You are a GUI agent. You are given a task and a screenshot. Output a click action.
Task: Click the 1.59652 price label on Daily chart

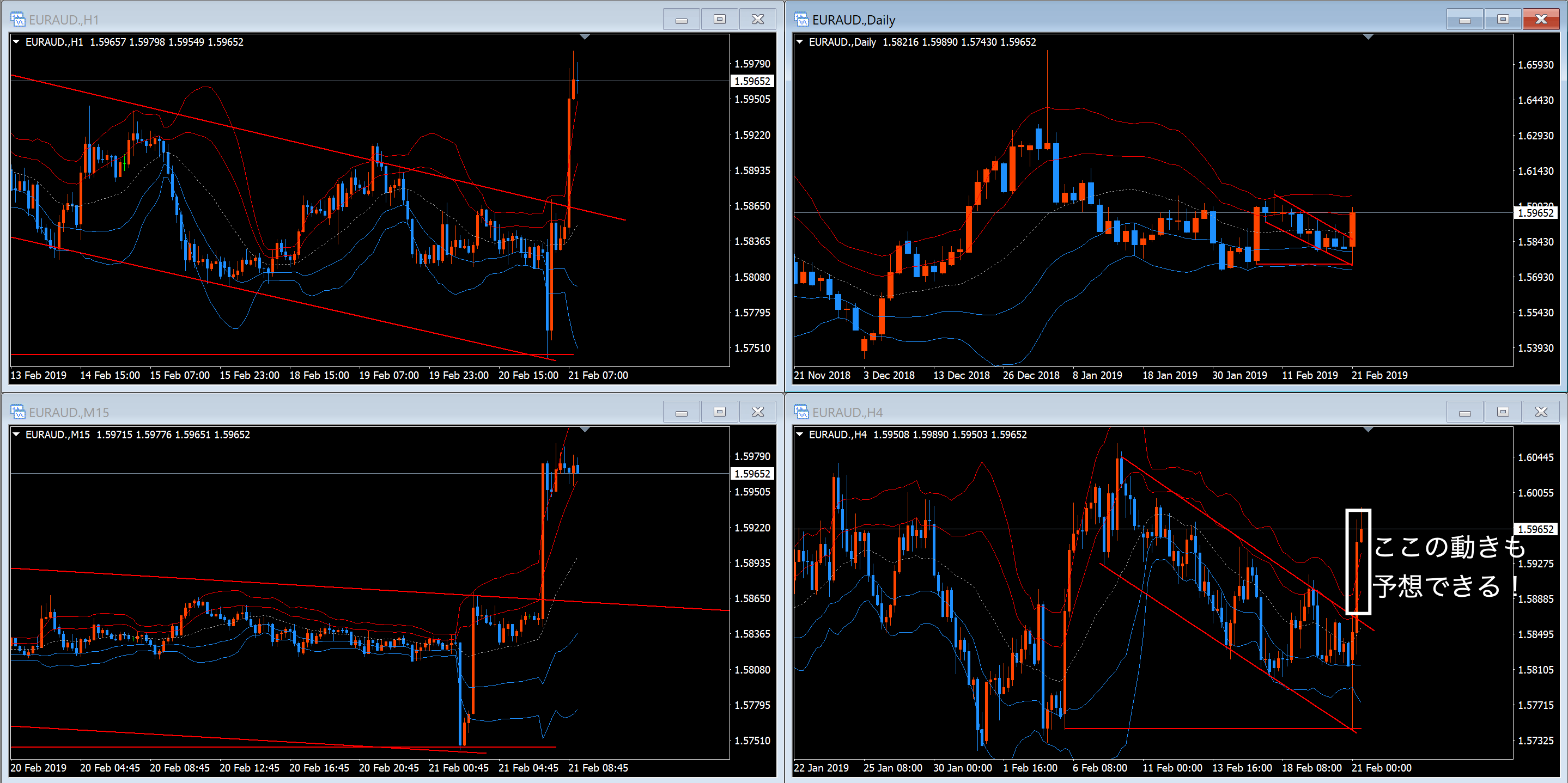click(1535, 213)
